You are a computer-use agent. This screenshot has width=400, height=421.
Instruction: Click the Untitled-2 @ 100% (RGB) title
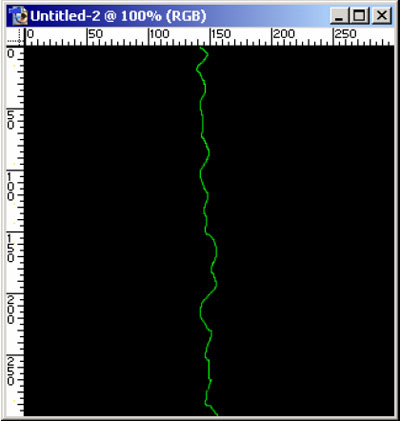[x=118, y=16]
